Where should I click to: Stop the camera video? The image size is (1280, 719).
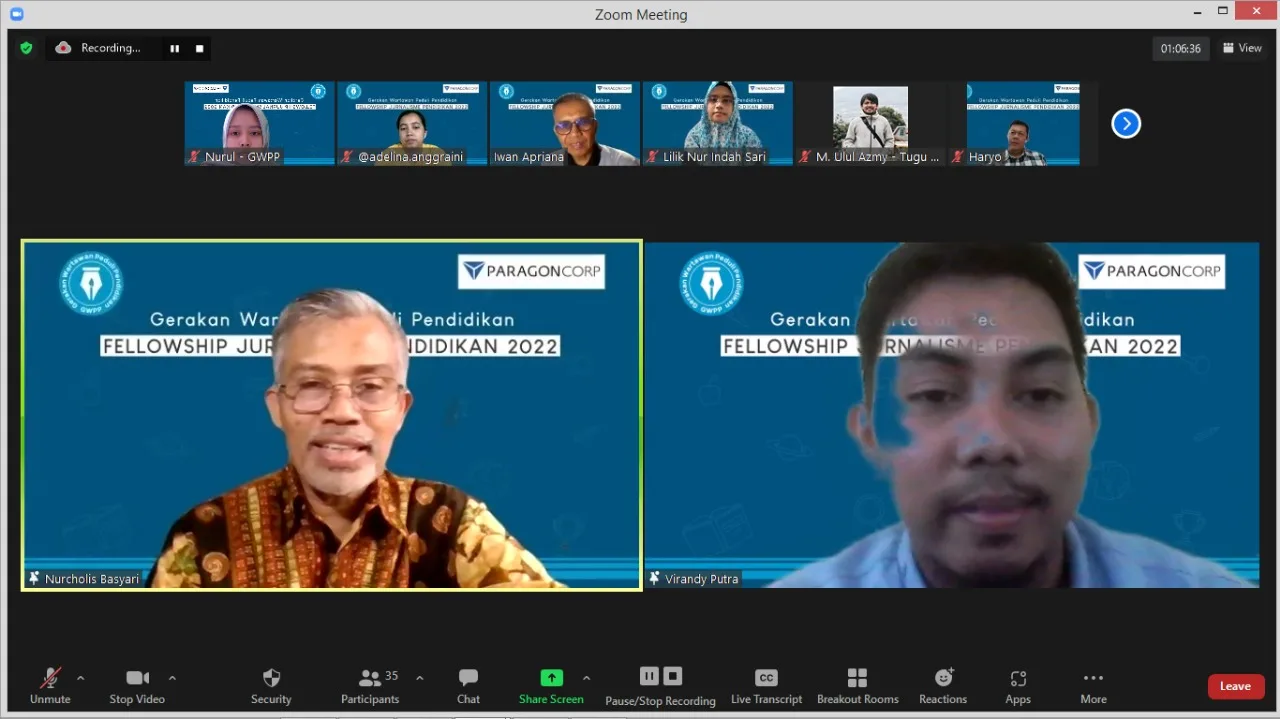137,686
